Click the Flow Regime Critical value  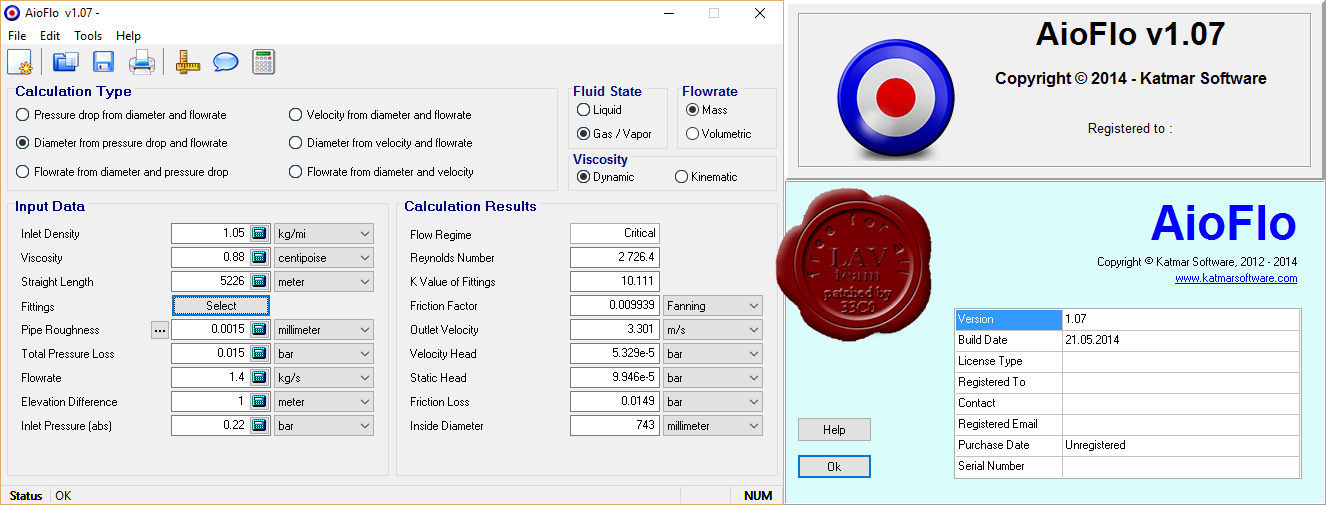pyautogui.click(x=615, y=233)
